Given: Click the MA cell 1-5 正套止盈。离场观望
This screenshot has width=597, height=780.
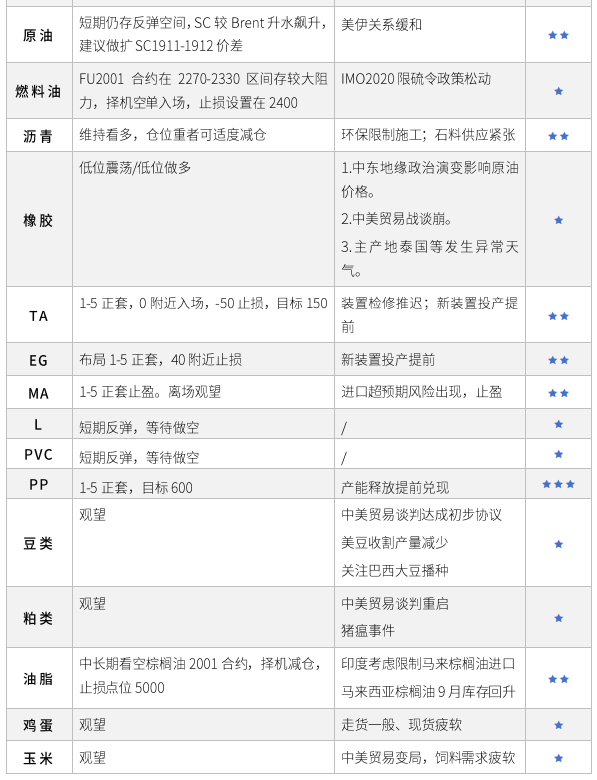Looking at the screenshot, I should coord(150,392).
